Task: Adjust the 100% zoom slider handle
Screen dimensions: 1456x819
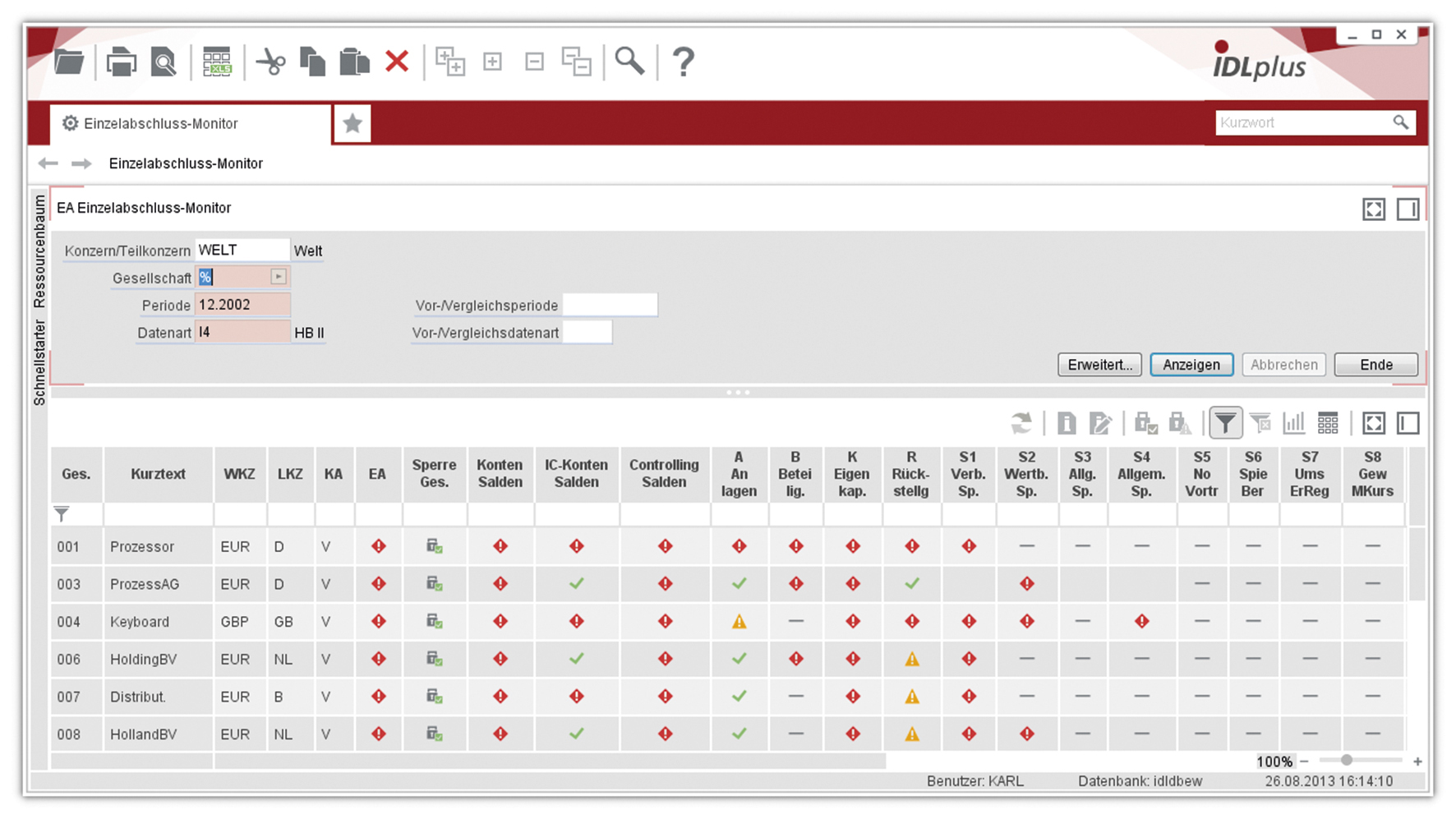Action: click(x=1346, y=761)
